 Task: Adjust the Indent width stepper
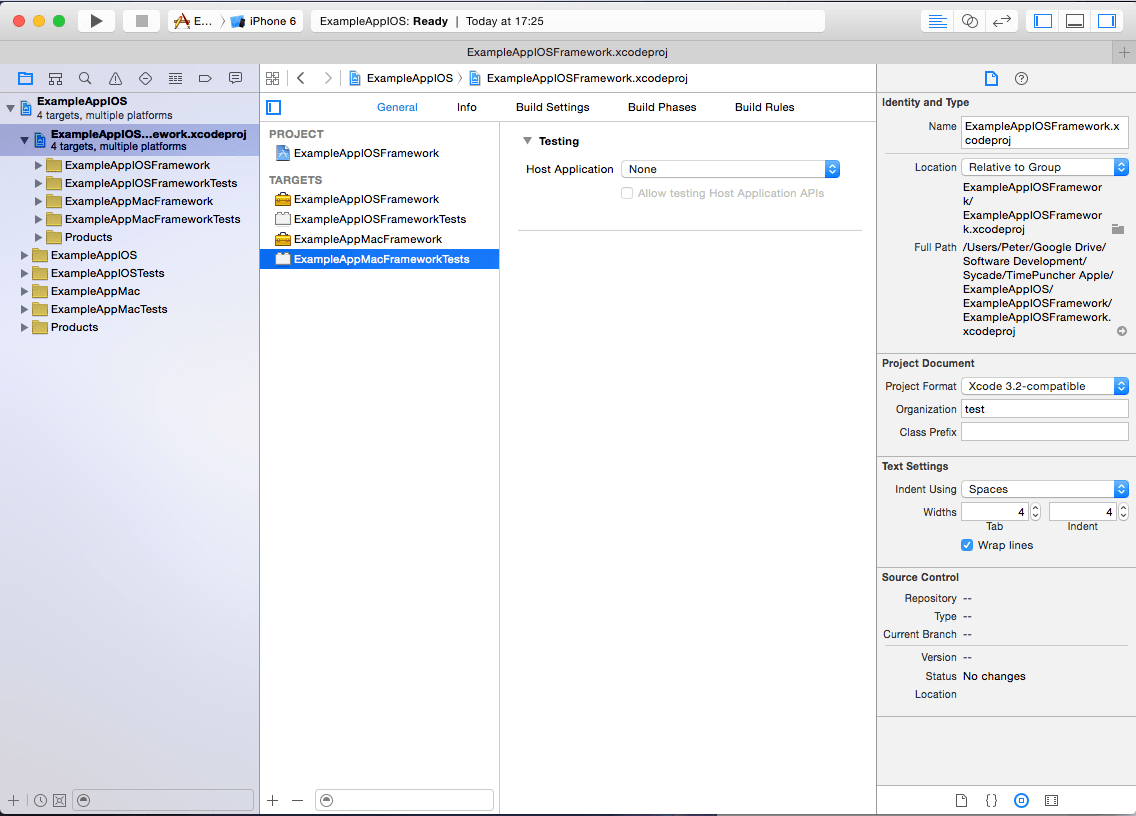point(1123,512)
